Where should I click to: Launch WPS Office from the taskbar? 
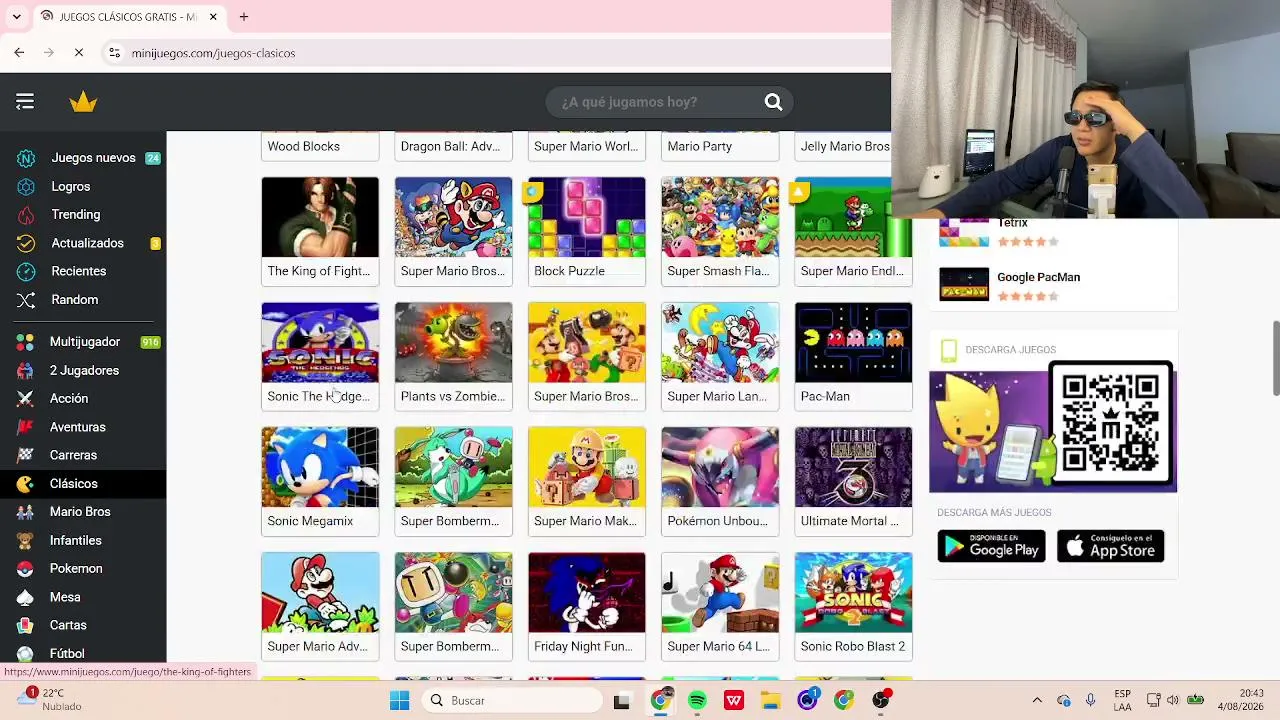coord(734,700)
